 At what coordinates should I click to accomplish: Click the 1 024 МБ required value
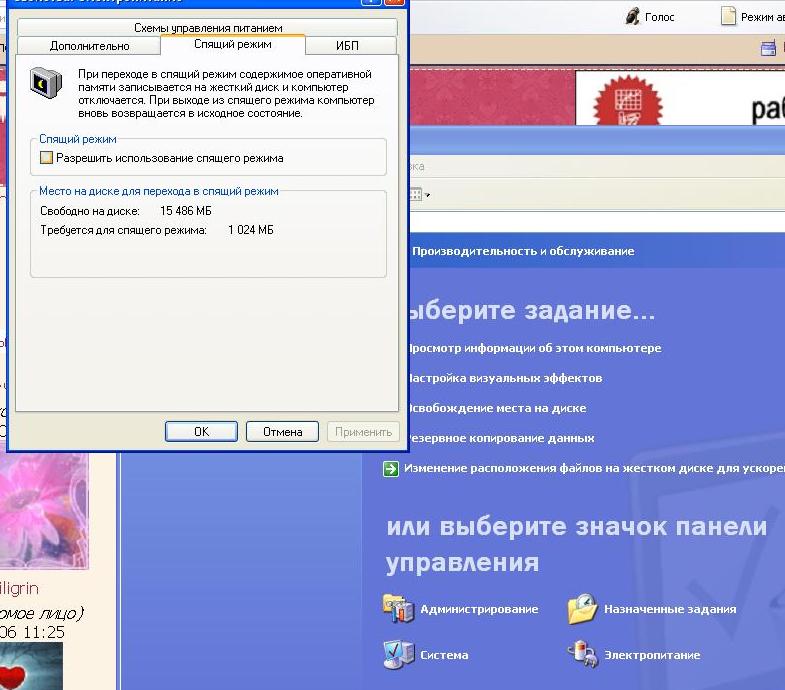(251, 230)
